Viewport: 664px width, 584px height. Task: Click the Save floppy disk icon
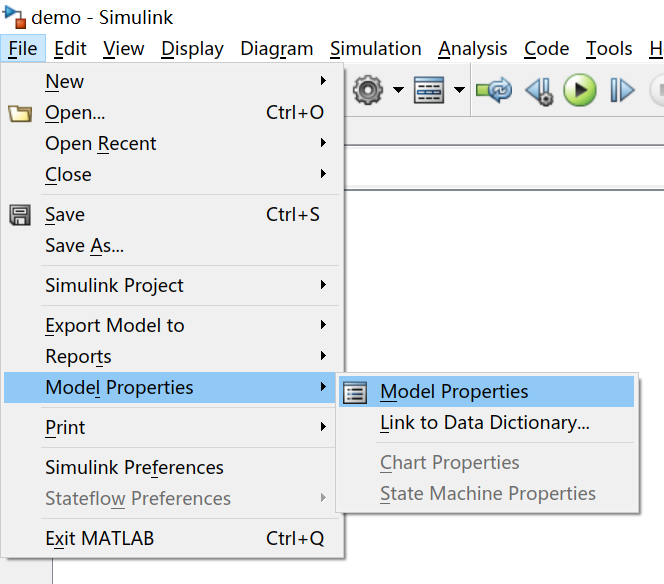click(x=20, y=215)
